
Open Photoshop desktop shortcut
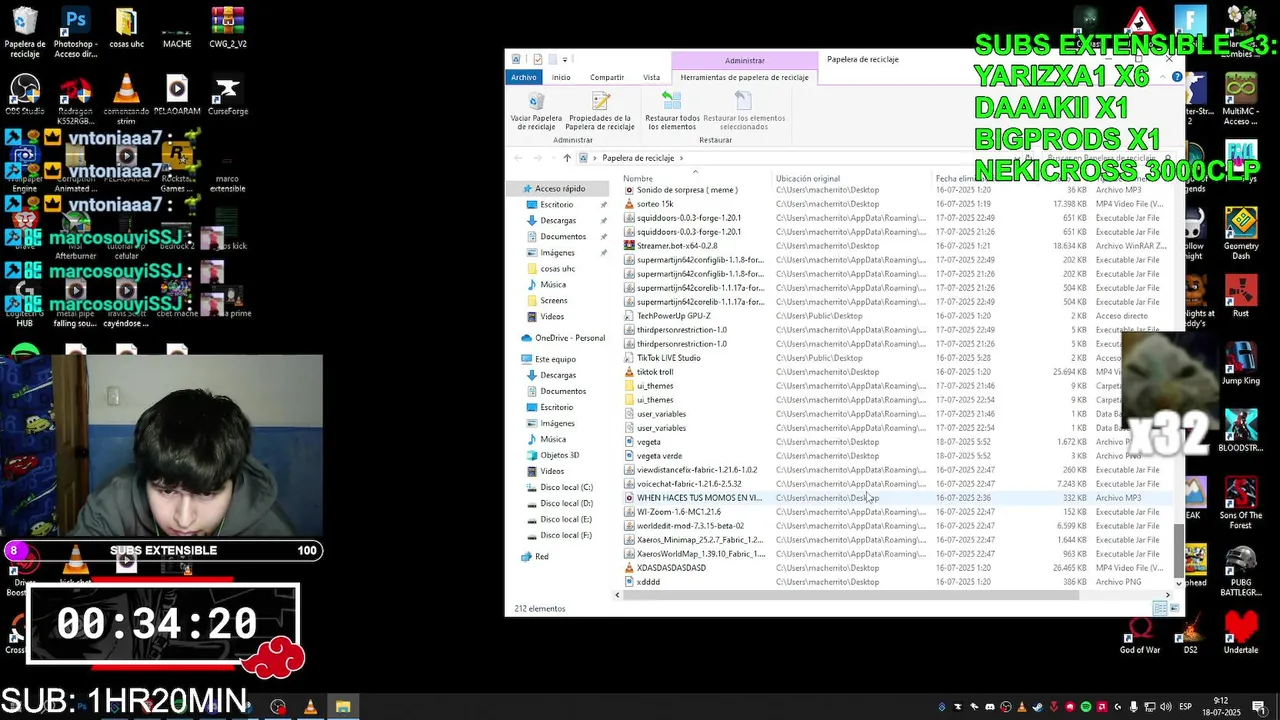(75, 32)
